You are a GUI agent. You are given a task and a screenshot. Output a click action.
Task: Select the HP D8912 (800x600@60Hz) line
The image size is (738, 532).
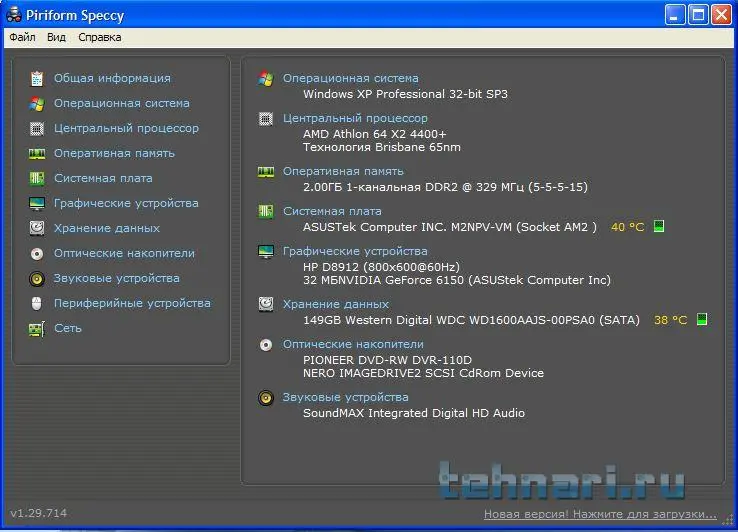[381, 267]
